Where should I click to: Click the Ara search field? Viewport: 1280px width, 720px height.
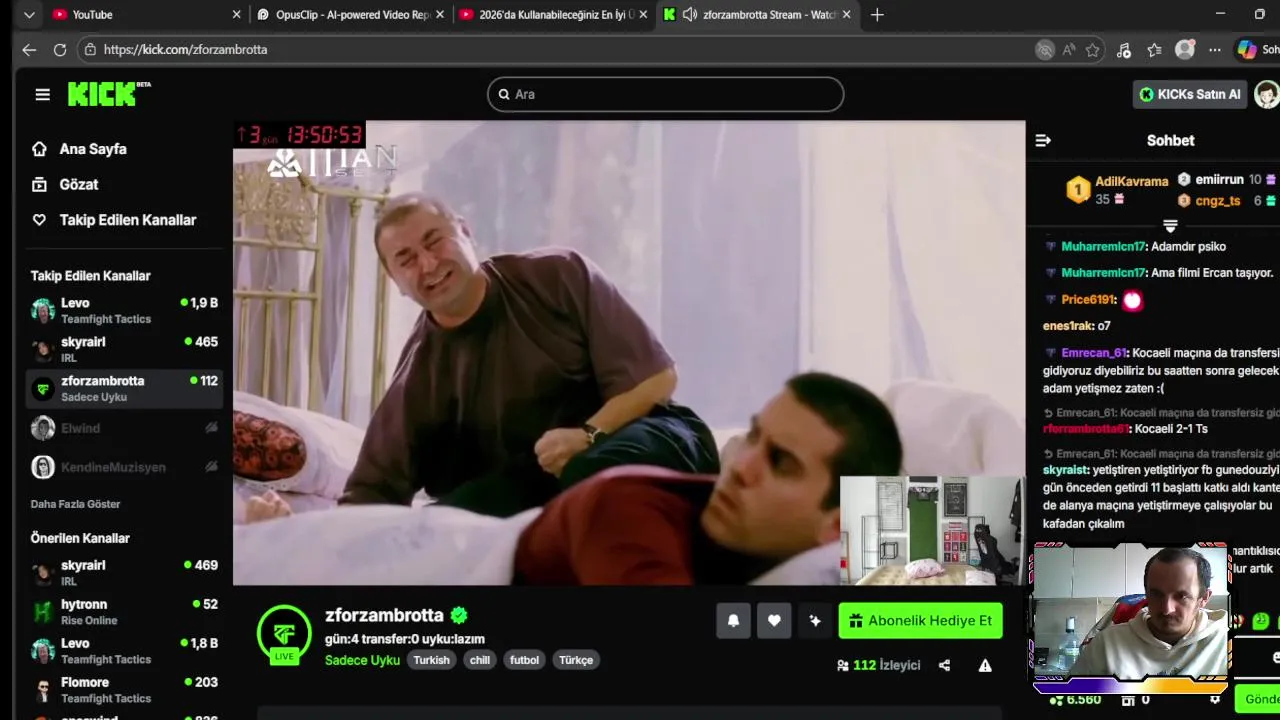tap(665, 94)
